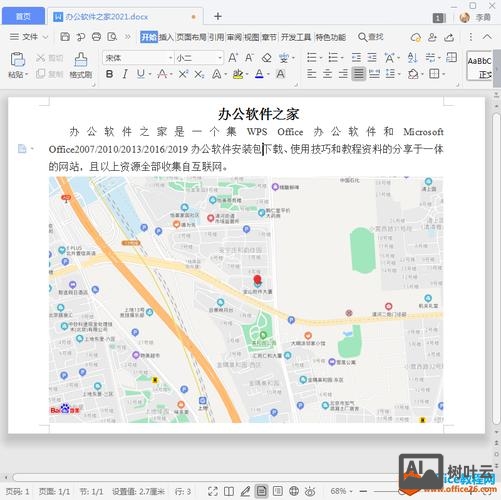Click the Clear Formatting eraser icon

coord(266,58)
